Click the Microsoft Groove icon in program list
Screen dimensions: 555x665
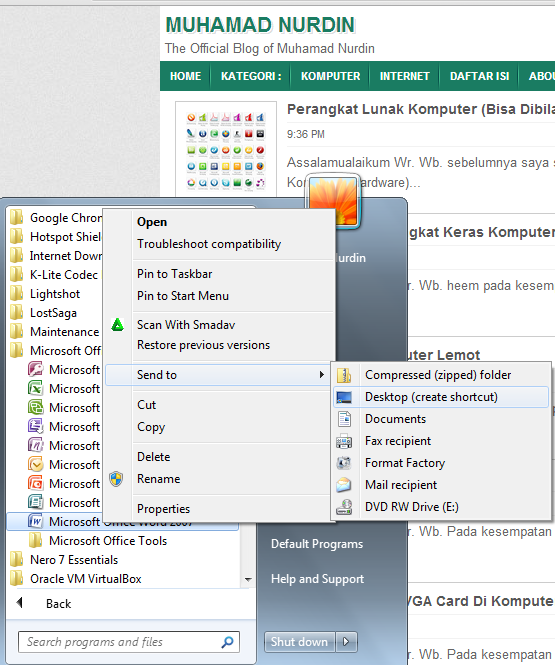pyautogui.click(x=35, y=407)
